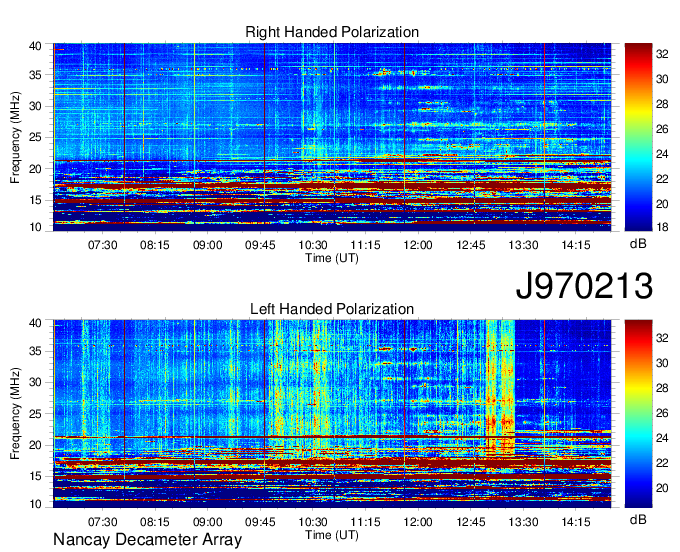Click the 07:30 tick on the bottom plot
This screenshot has width=680, height=552.
click(102, 522)
